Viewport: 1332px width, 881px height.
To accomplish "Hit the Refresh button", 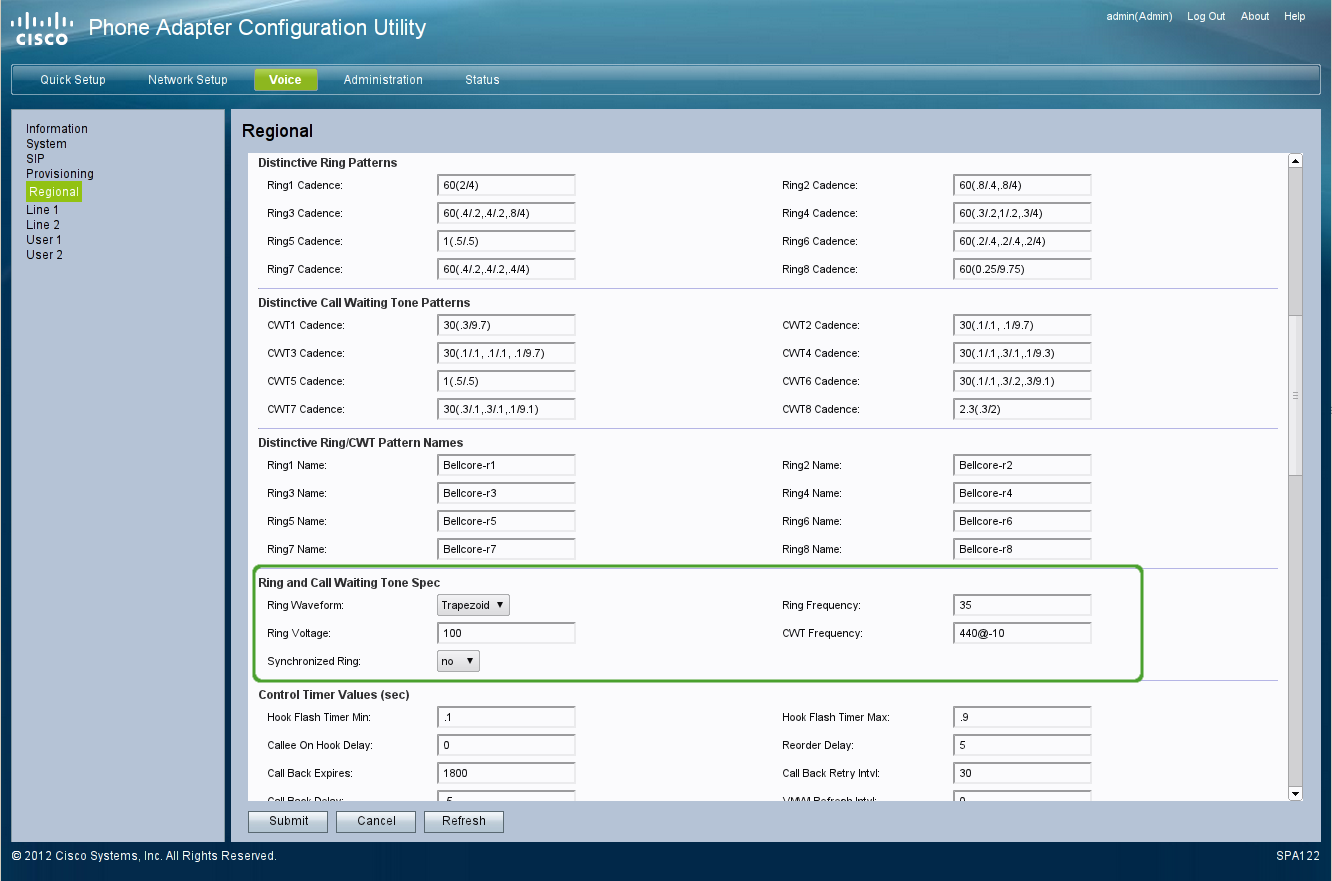I will (x=464, y=821).
